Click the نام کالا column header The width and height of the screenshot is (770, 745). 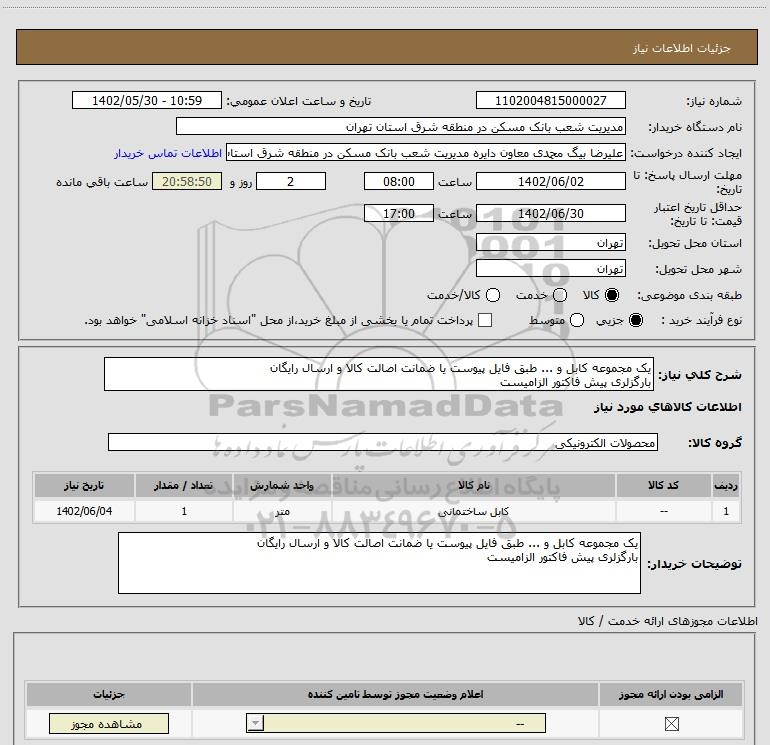pyautogui.click(x=474, y=485)
